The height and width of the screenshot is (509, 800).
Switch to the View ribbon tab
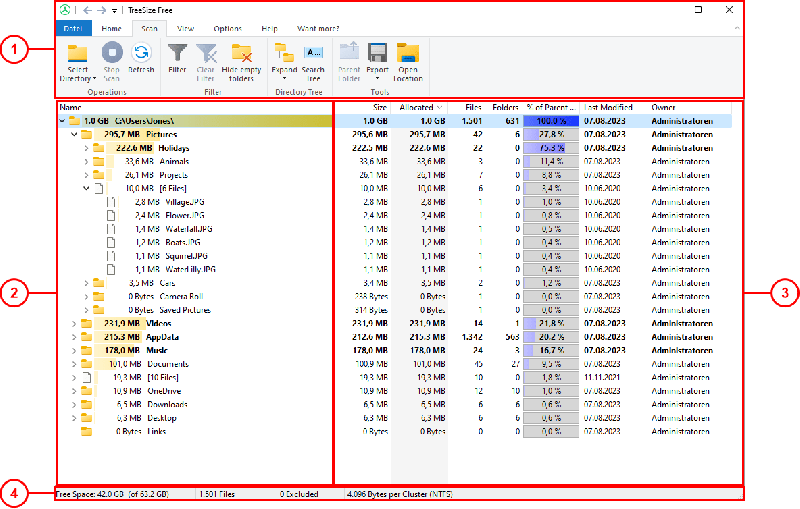(x=186, y=29)
